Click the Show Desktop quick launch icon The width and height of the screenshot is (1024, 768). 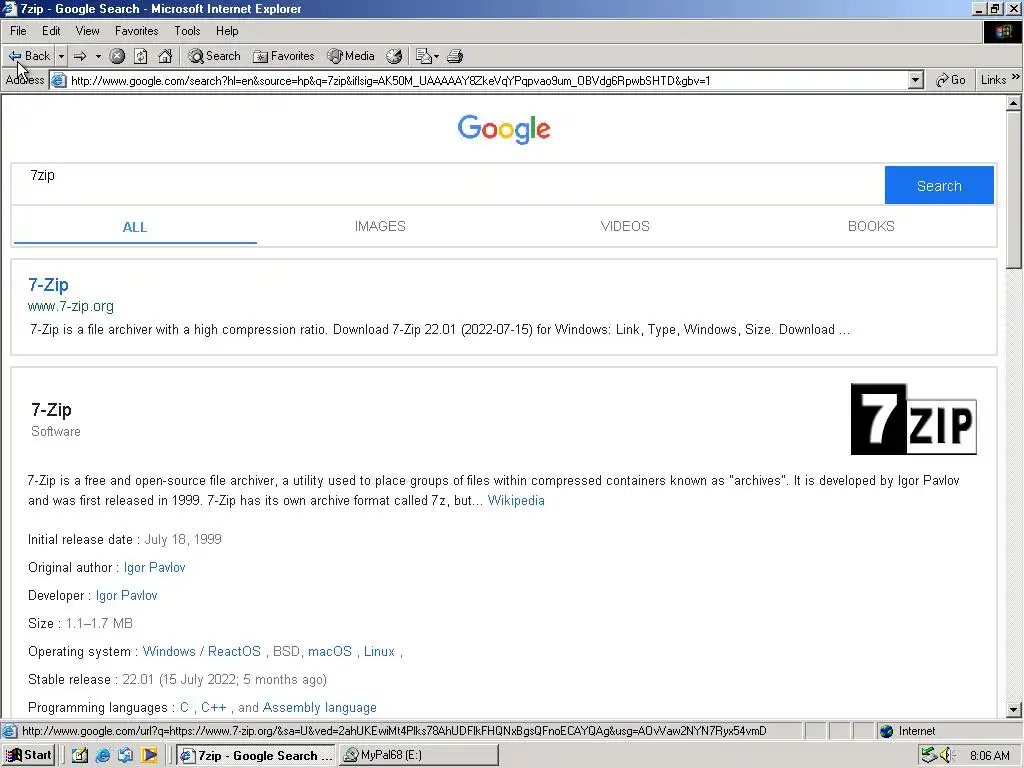(x=80, y=756)
